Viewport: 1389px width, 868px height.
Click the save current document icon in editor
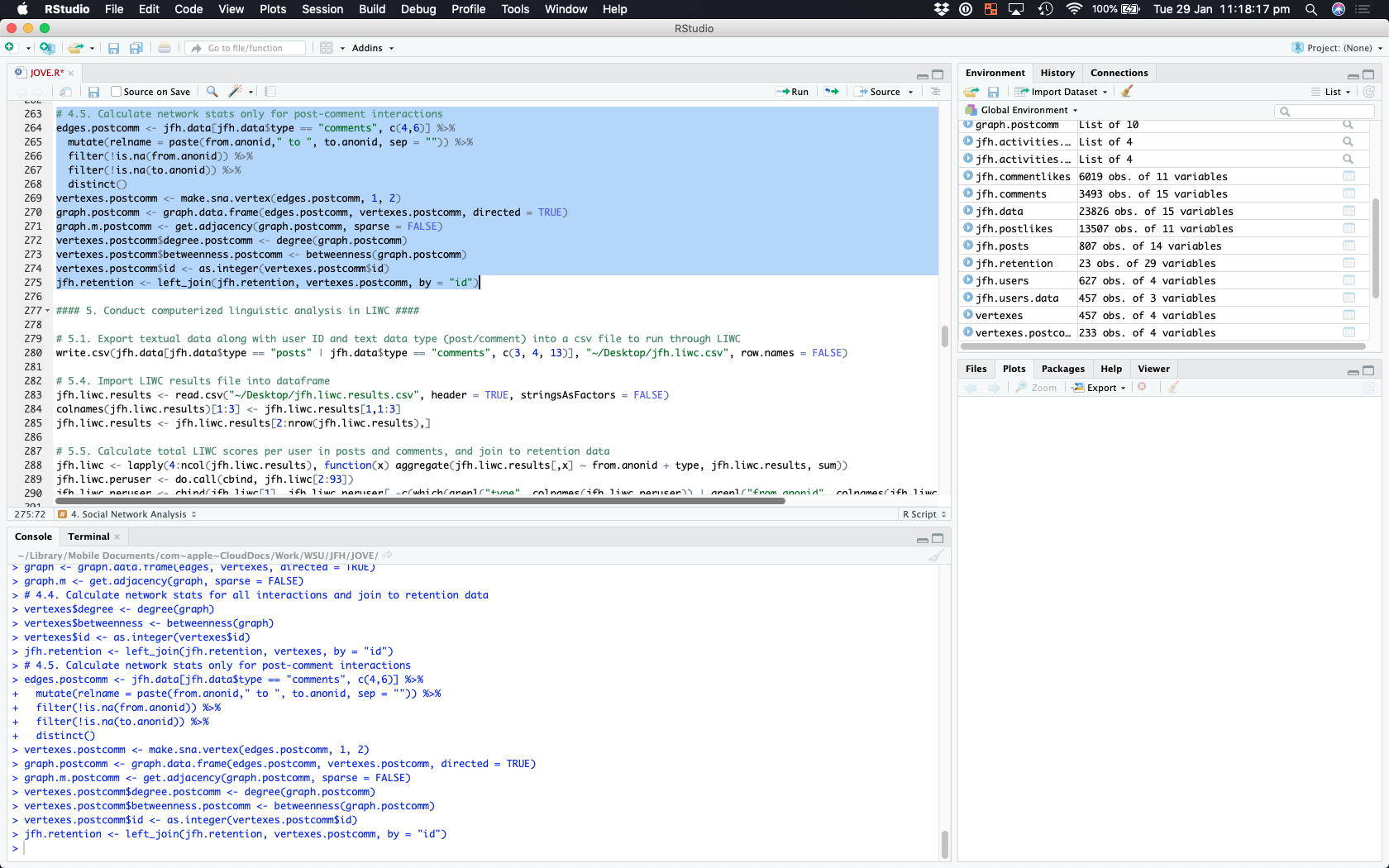coord(94,92)
